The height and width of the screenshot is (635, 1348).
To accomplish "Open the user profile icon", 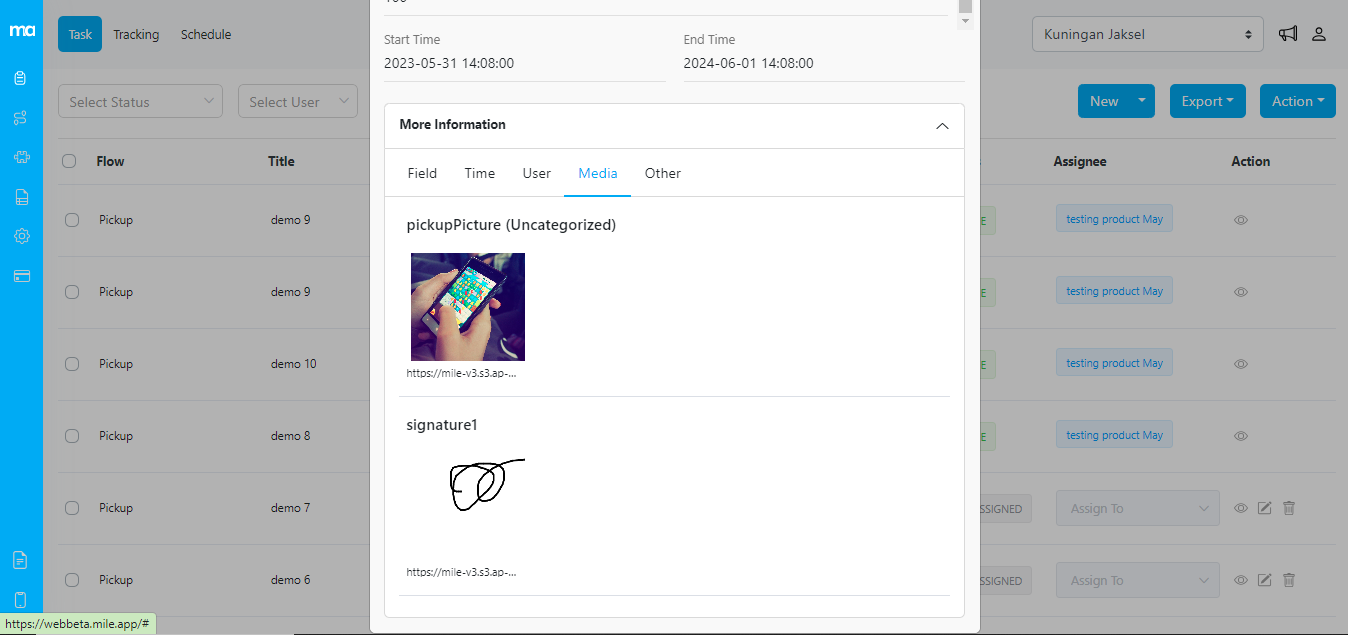I will click(1319, 34).
